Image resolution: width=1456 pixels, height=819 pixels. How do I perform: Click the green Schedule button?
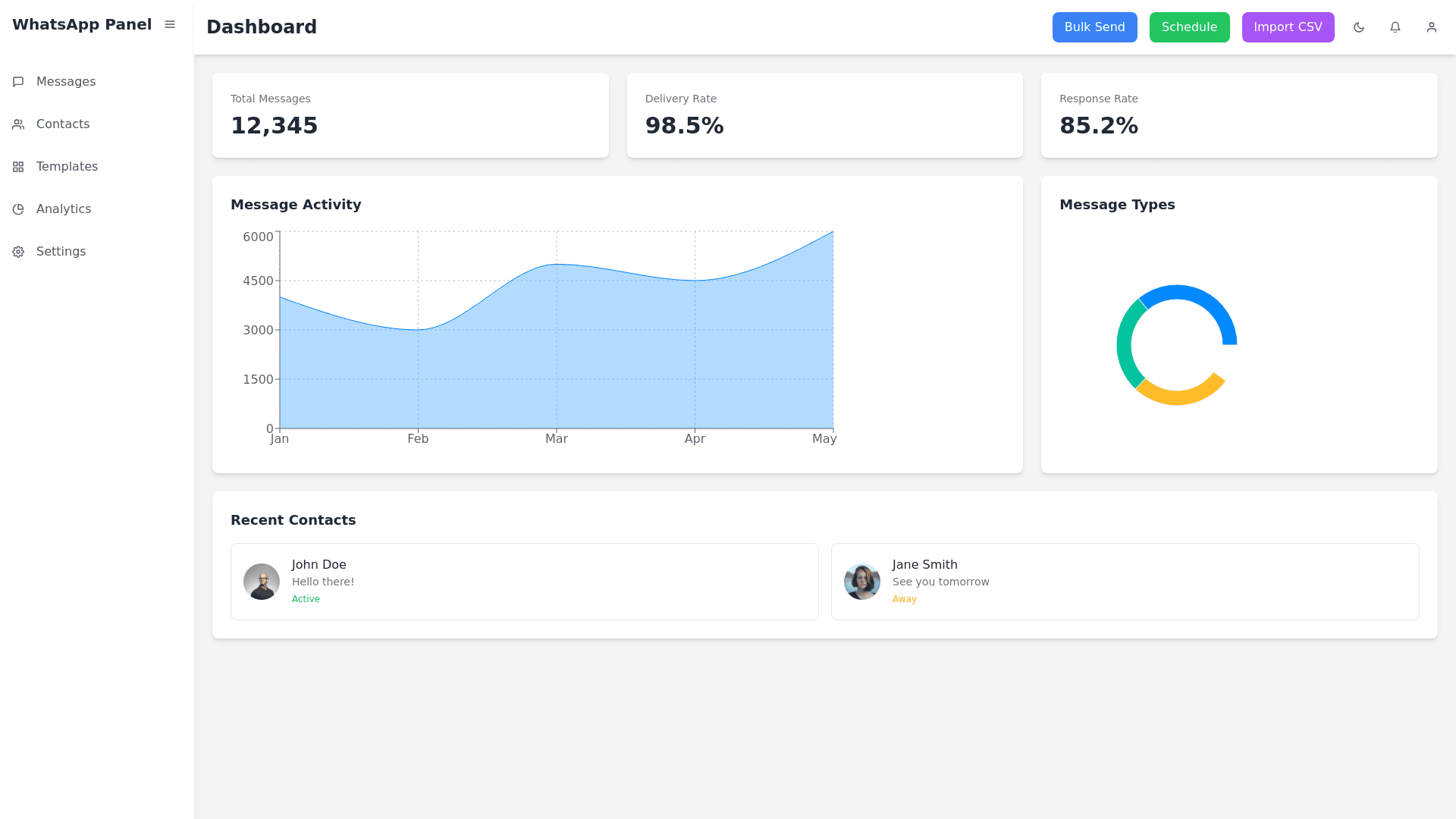[1189, 27]
